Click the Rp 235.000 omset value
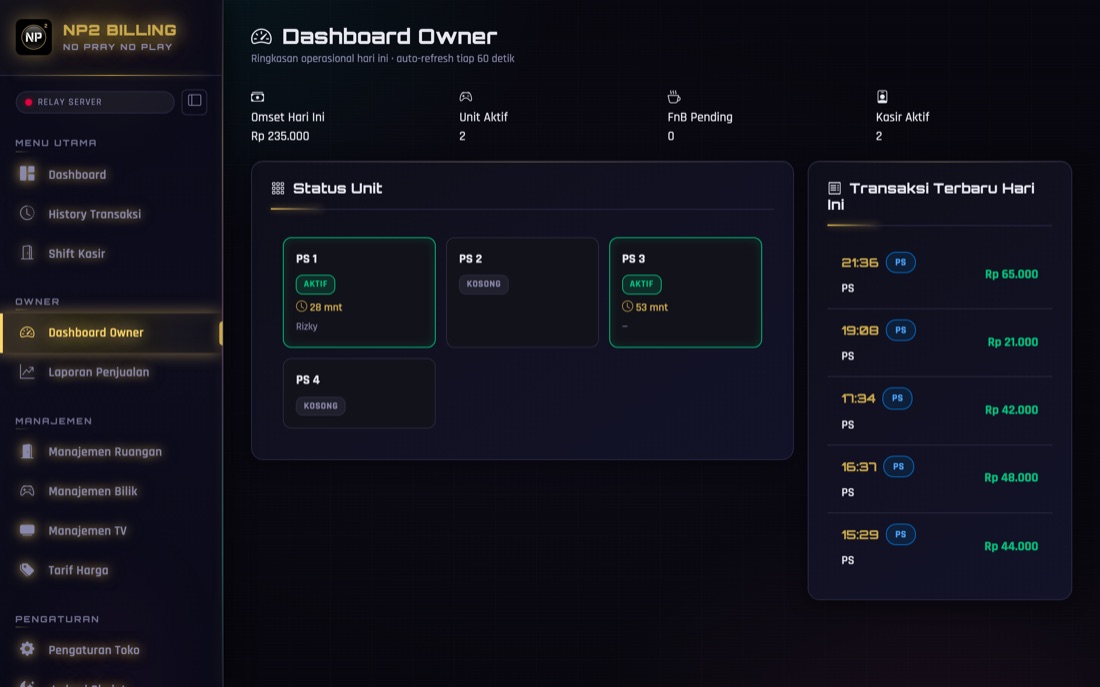1100x687 pixels. coord(280,136)
